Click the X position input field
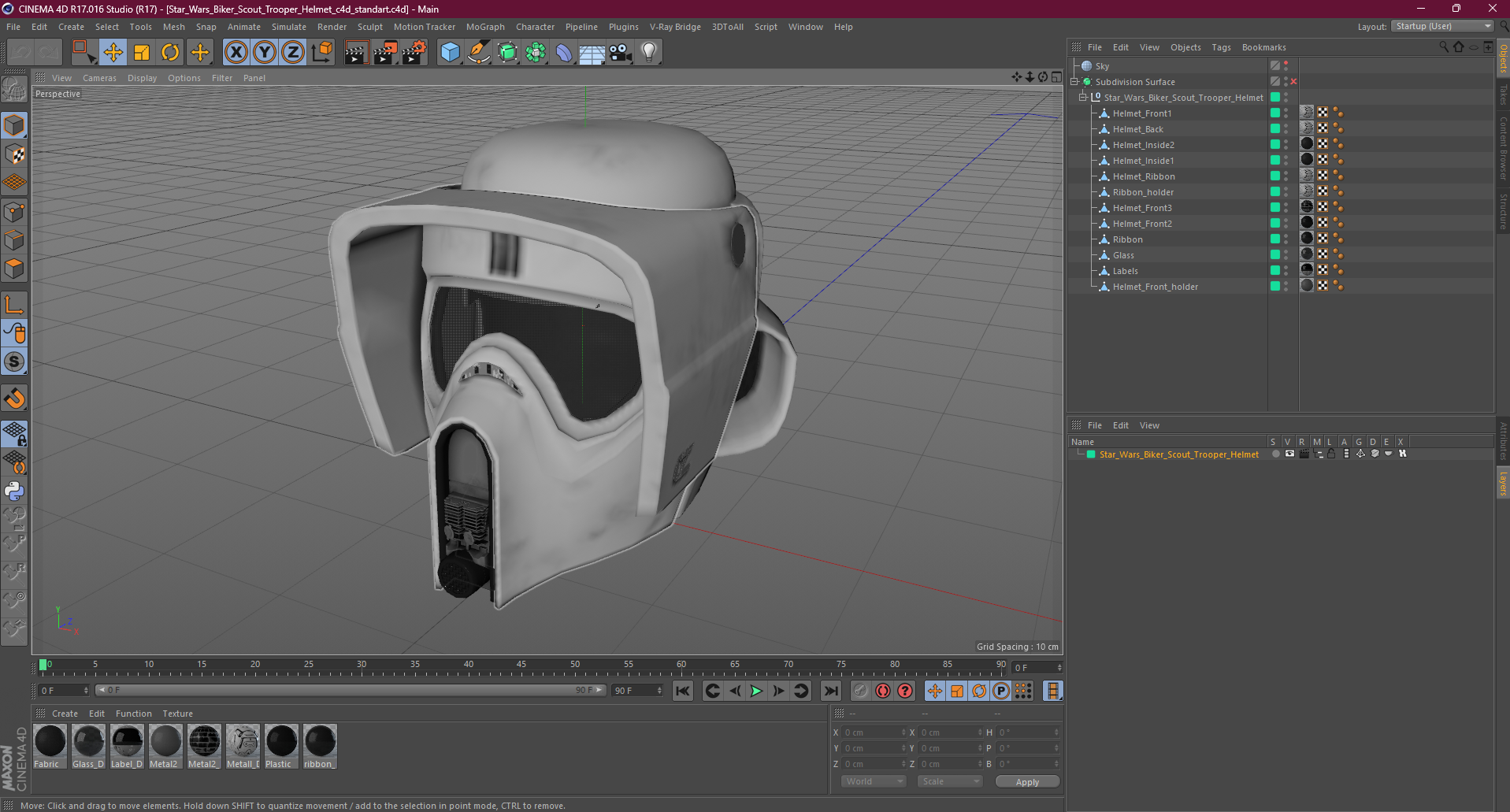The image size is (1510, 812). click(874, 732)
